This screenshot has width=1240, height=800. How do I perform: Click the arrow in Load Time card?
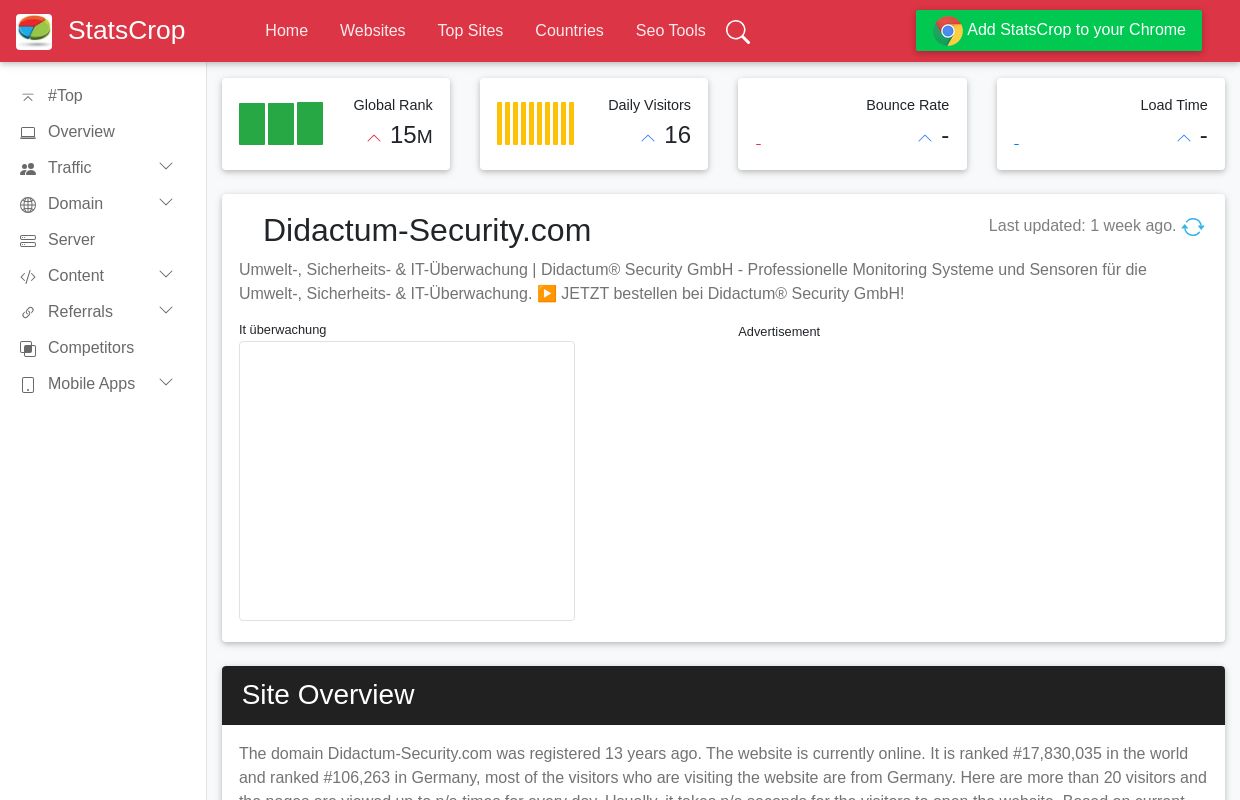(1184, 138)
